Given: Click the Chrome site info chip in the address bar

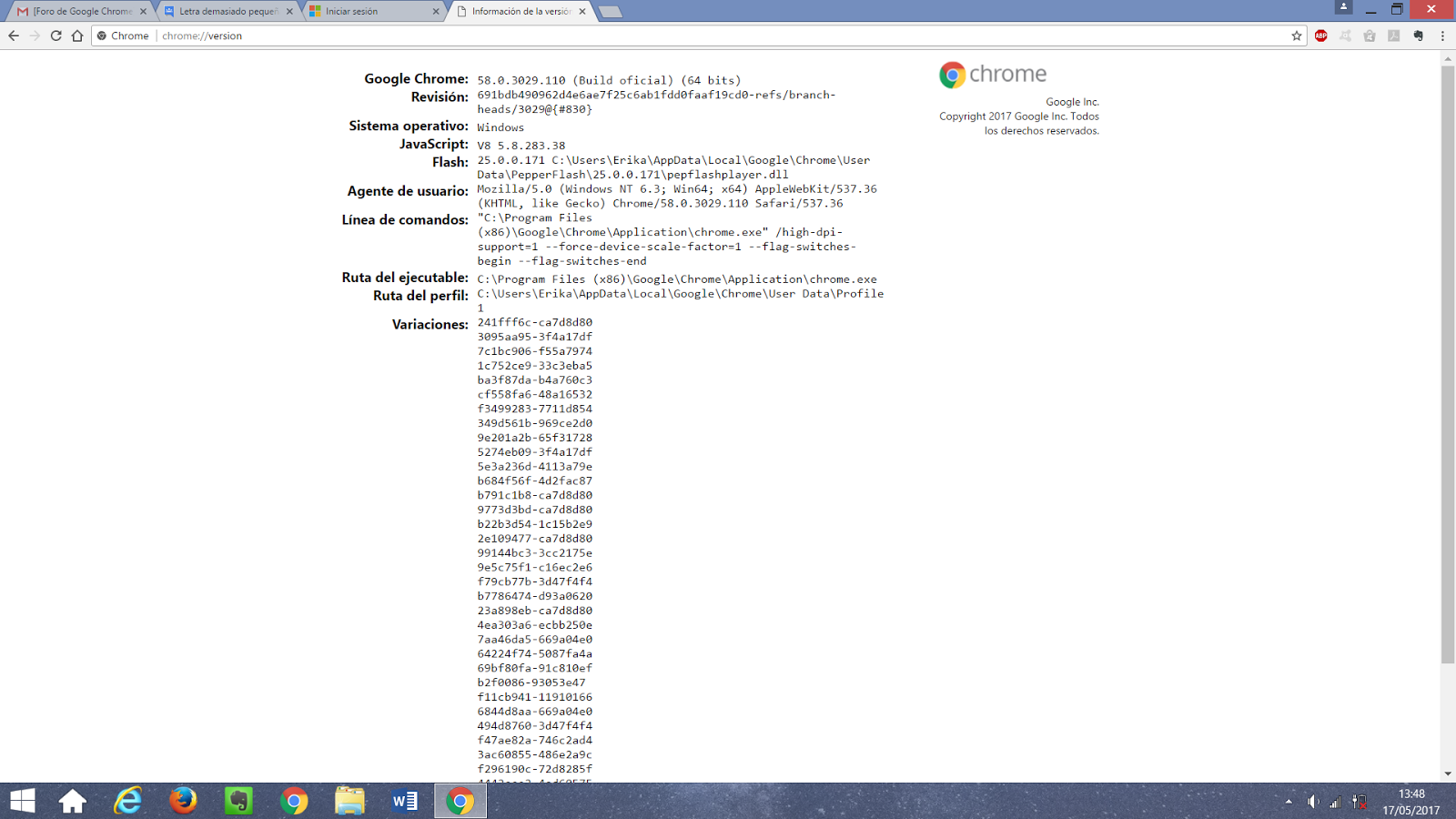Looking at the screenshot, I should tap(124, 35).
